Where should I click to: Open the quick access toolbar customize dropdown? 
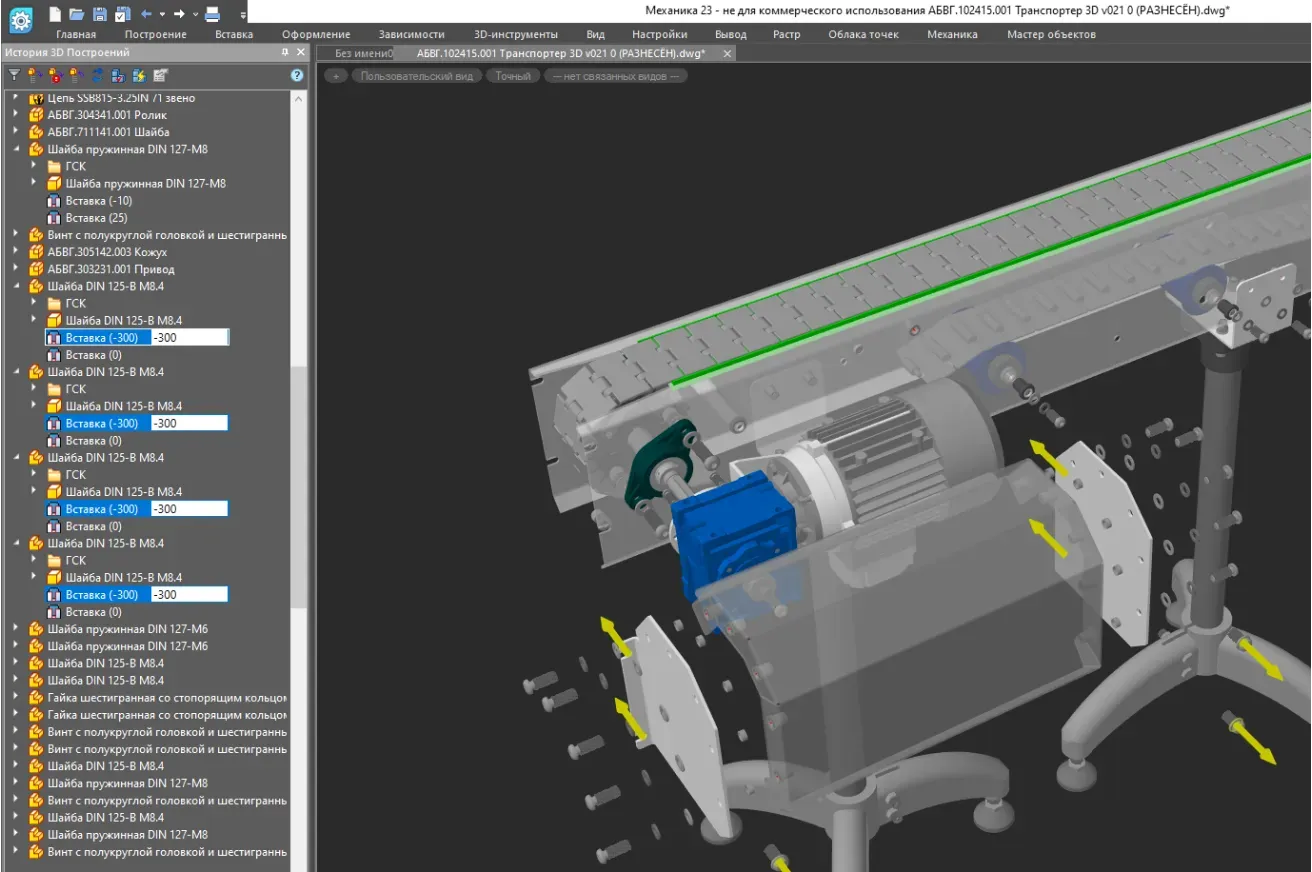click(243, 15)
